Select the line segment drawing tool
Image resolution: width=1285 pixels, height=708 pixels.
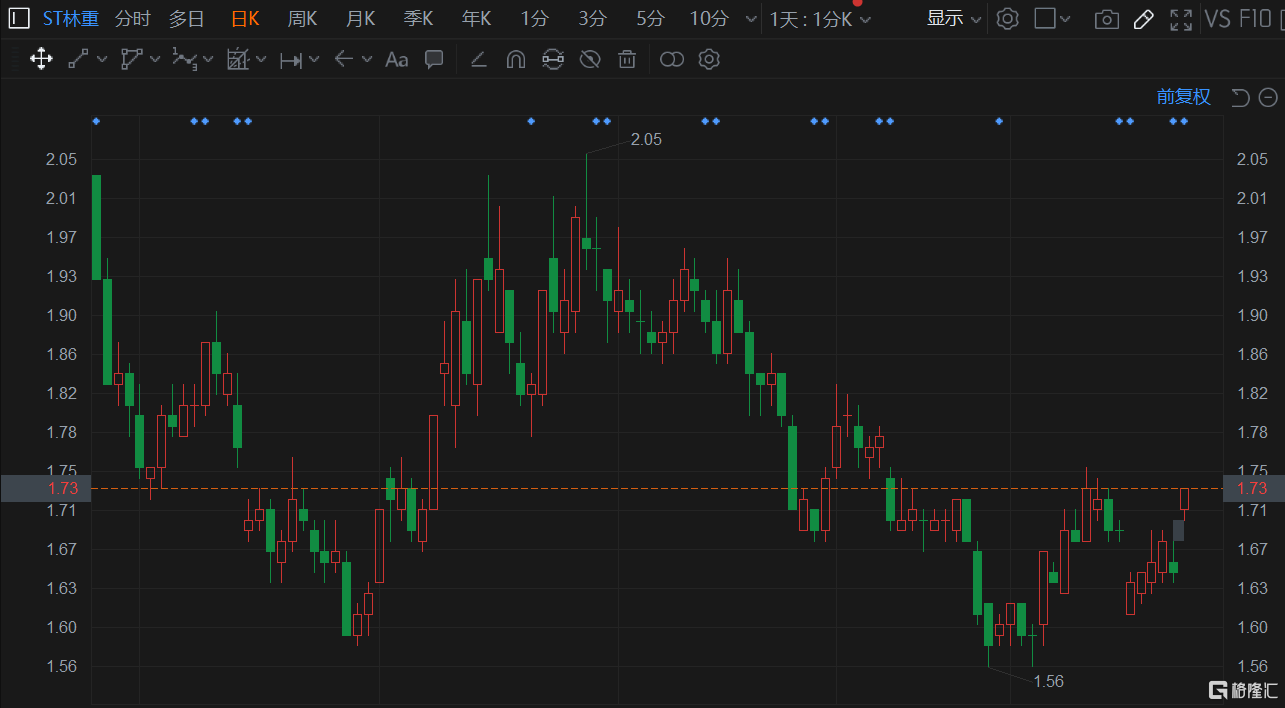coord(78,59)
